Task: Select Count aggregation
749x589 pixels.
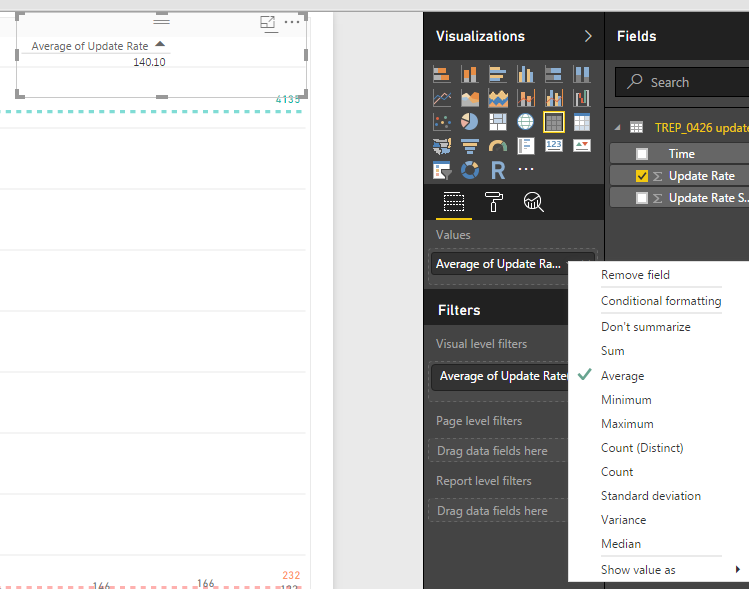Action: click(617, 472)
